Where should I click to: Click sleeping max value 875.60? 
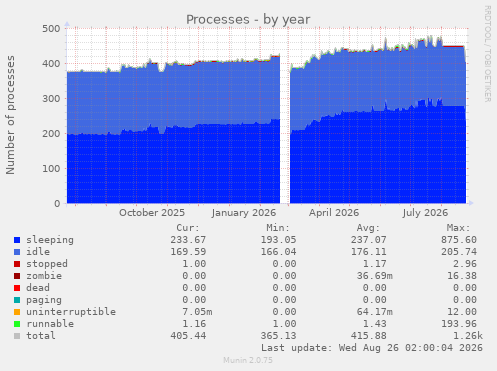pyautogui.click(x=459, y=240)
